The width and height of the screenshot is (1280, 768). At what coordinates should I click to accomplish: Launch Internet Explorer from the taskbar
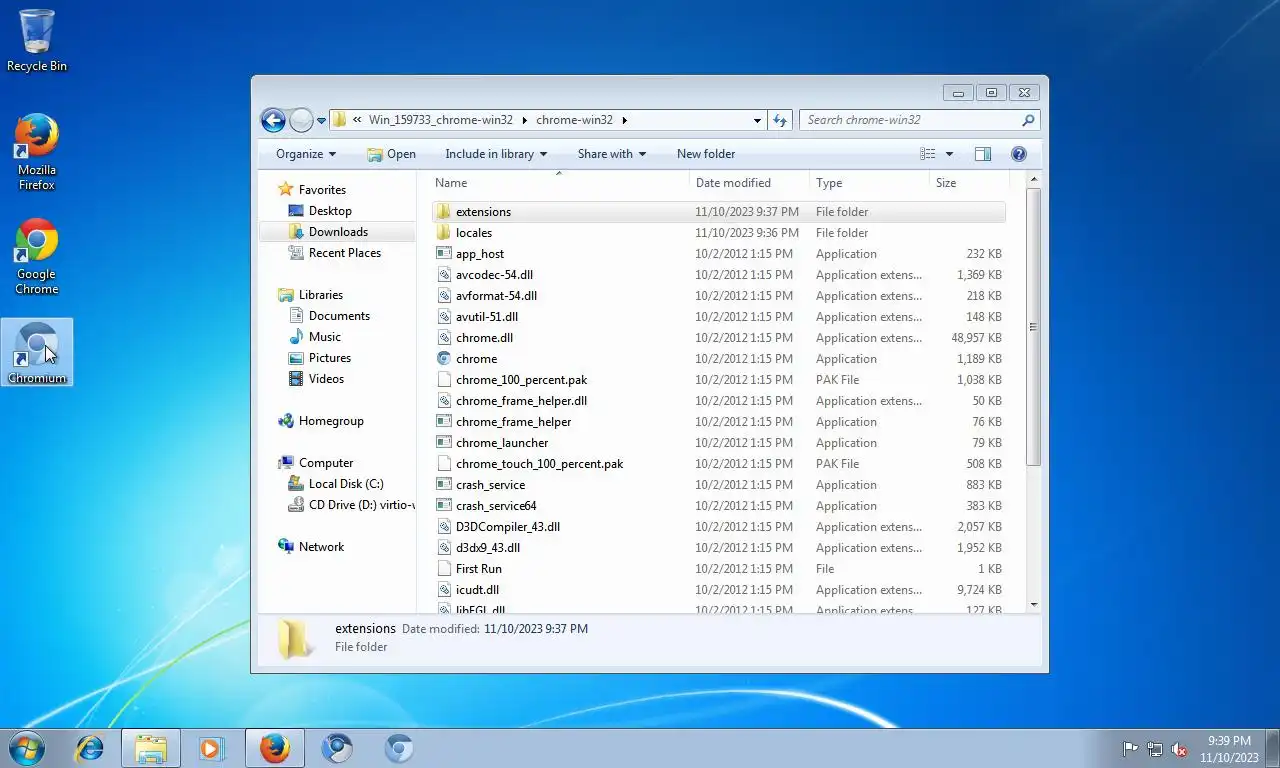pos(90,748)
